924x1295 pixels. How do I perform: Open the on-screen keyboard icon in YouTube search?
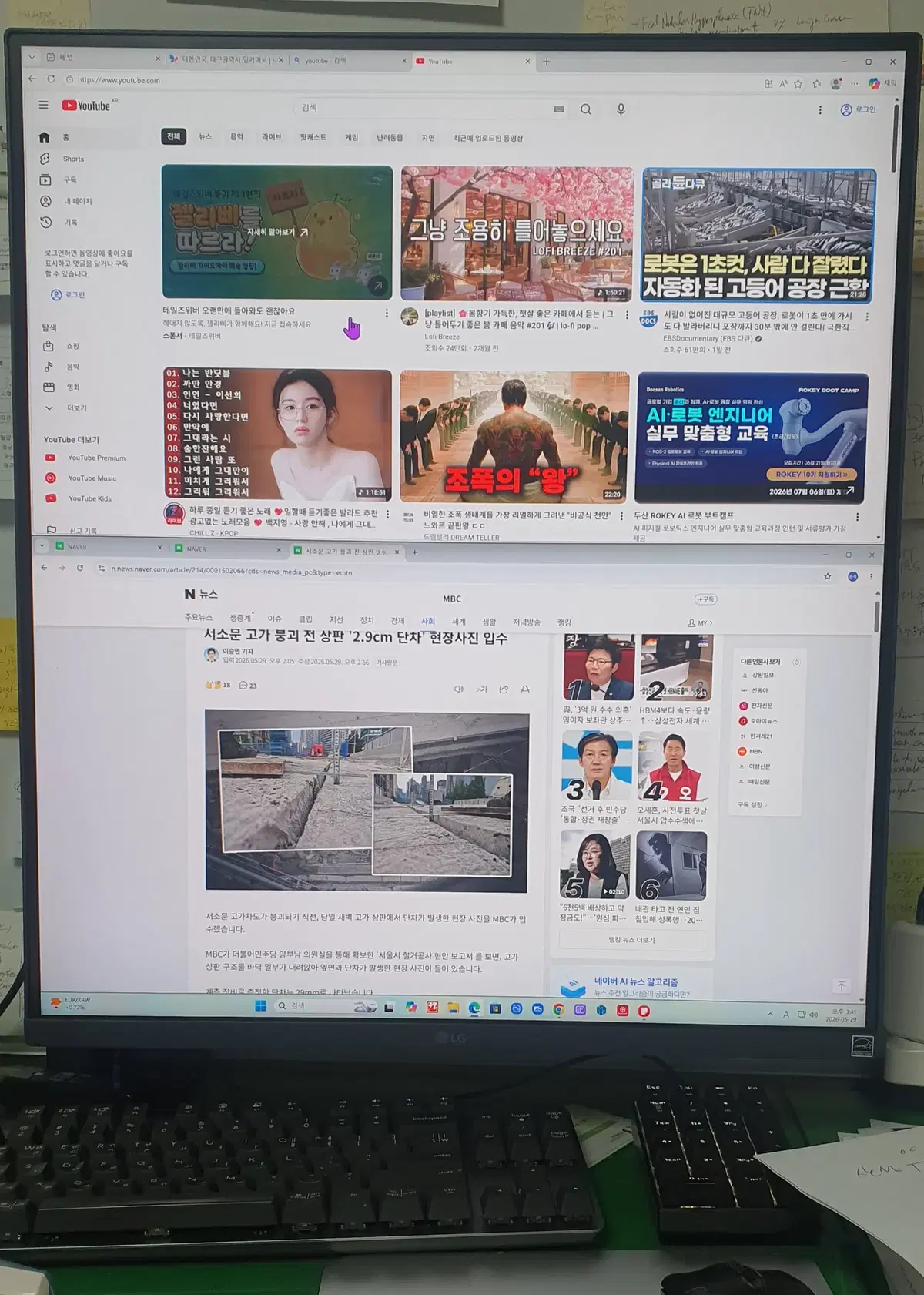[559, 109]
